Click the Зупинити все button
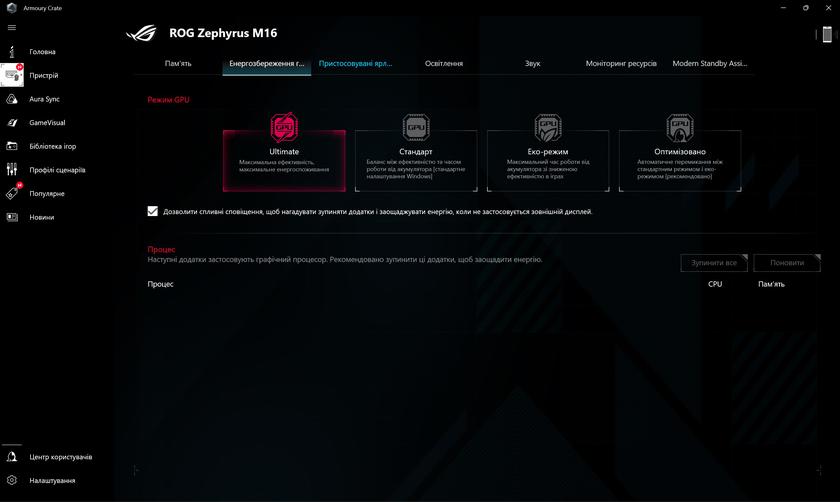The height and width of the screenshot is (502, 840). click(x=714, y=263)
